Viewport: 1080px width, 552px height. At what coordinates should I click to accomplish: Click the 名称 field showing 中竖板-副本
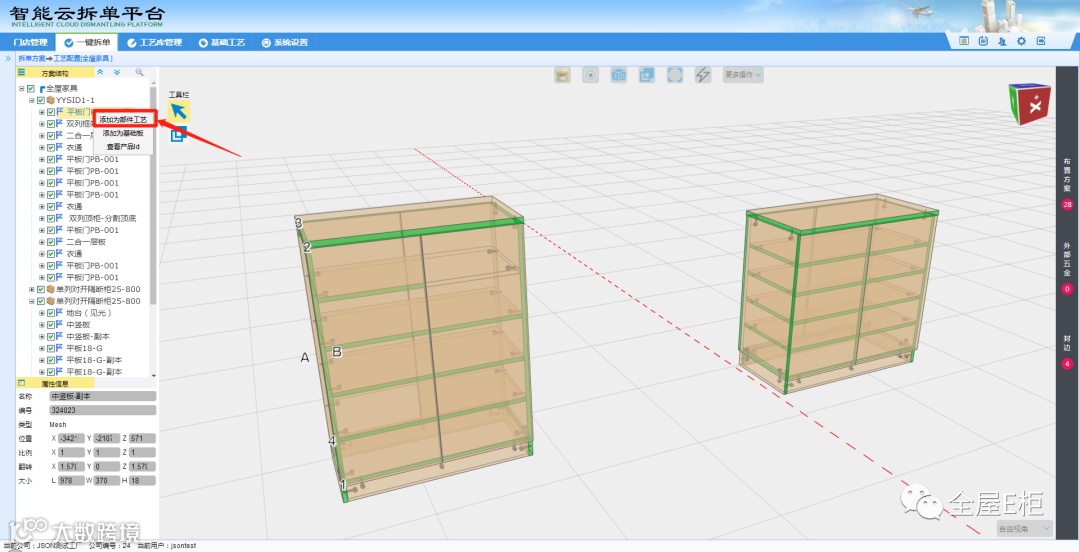(x=103, y=396)
